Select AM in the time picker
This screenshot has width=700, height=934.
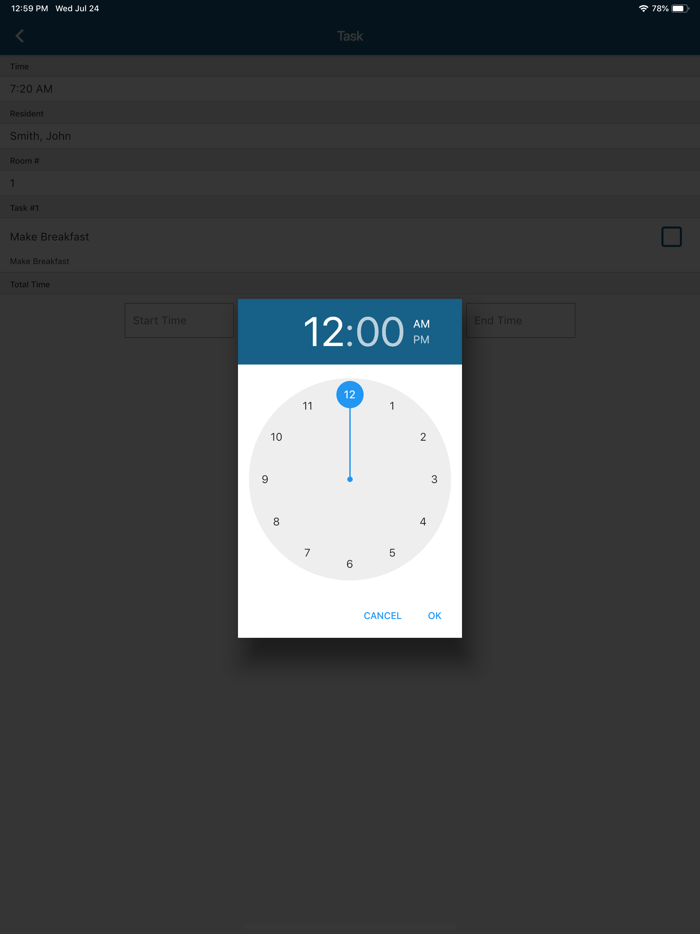point(421,324)
